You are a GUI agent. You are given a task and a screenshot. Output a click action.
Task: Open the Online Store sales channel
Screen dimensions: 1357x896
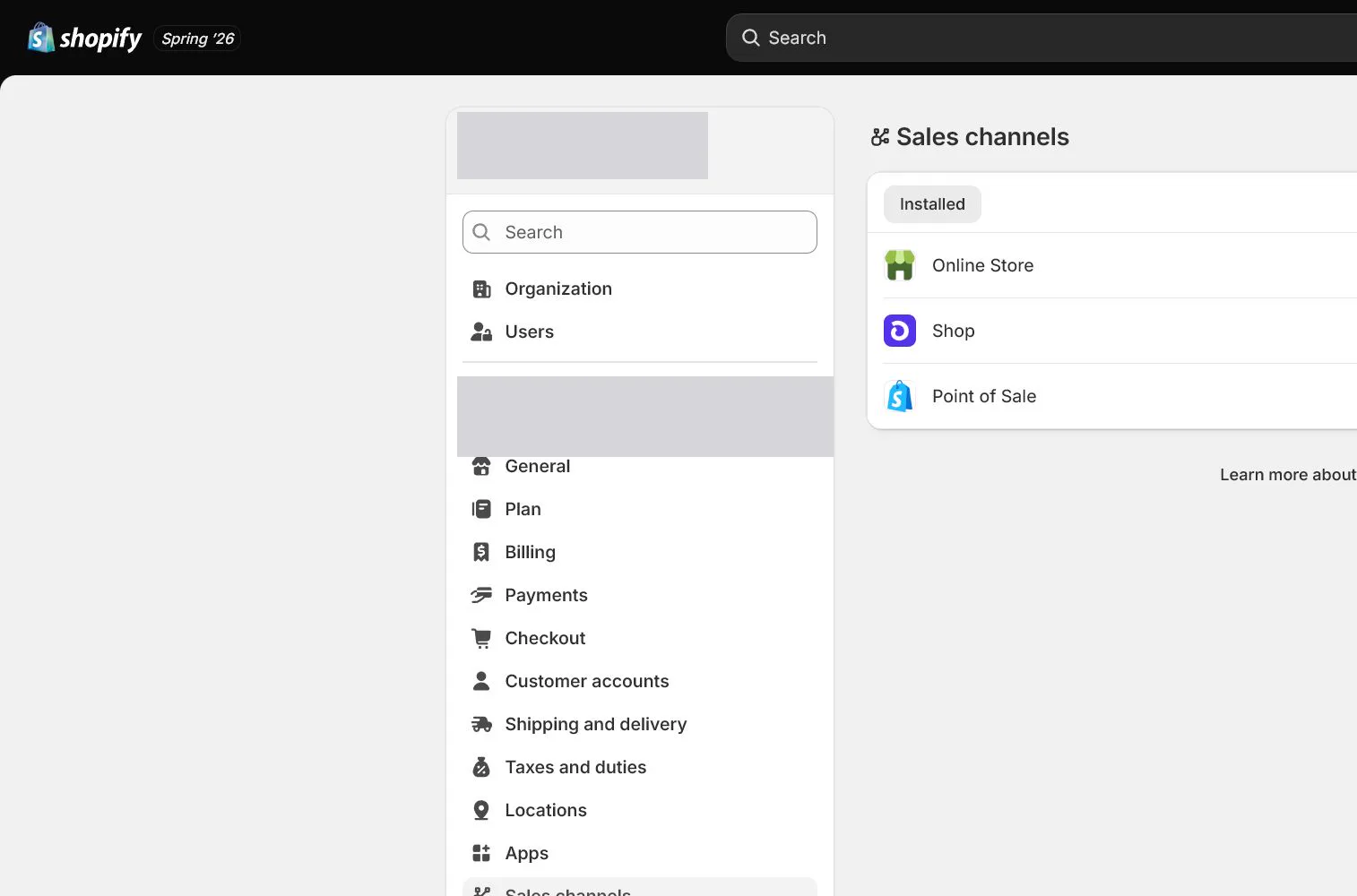tap(1112, 265)
